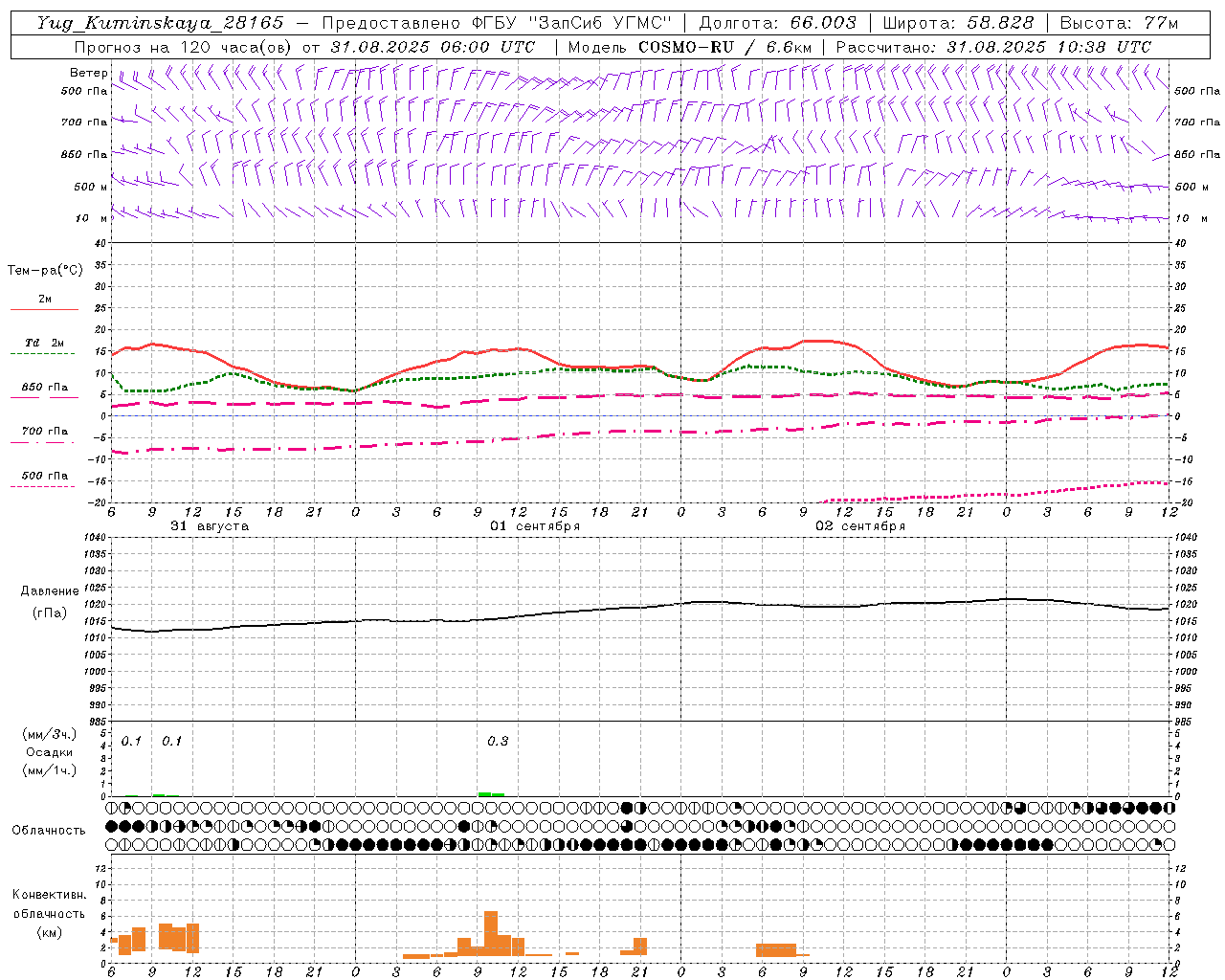1225x980 pixels.
Task: Click the 02 сентября date label
Action: 860,526
